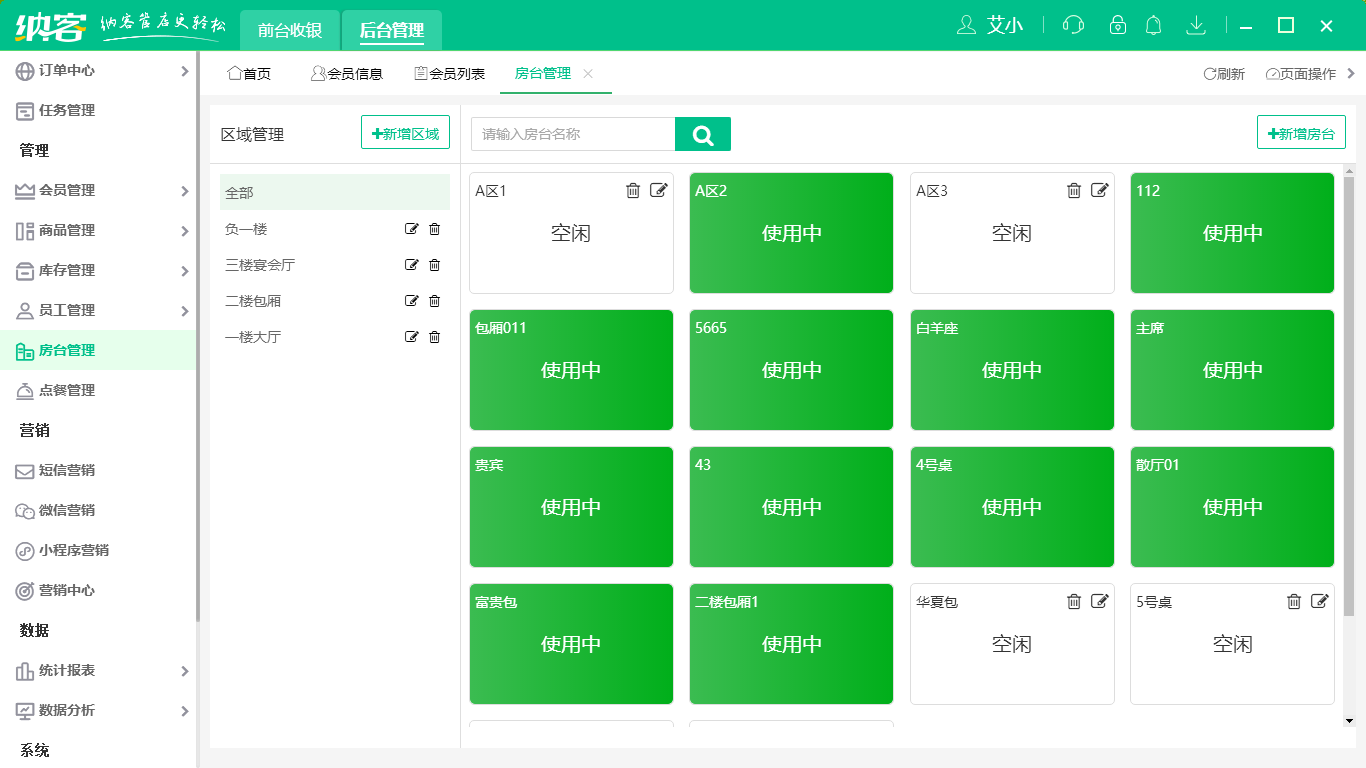The width and height of the screenshot is (1366, 768).
Task: Select 全部 area filter
Action: tap(335, 192)
